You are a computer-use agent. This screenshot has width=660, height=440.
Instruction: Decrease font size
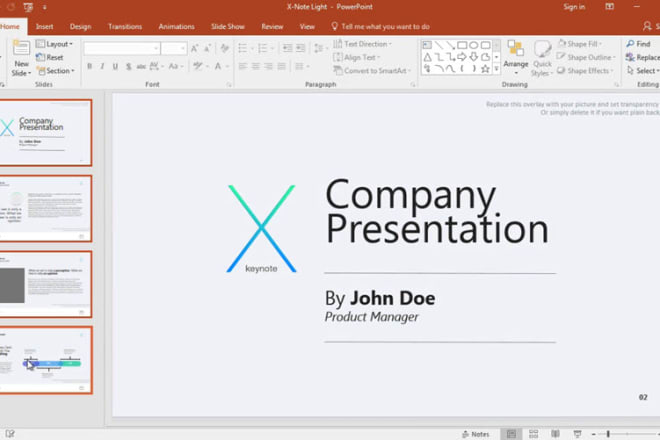pyautogui.click(x=208, y=48)
